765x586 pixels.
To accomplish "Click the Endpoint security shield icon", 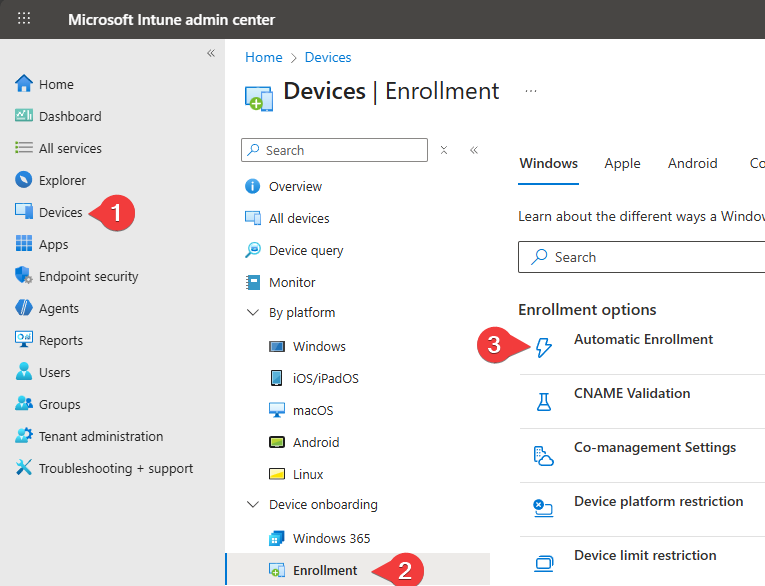I will (24, 276).
